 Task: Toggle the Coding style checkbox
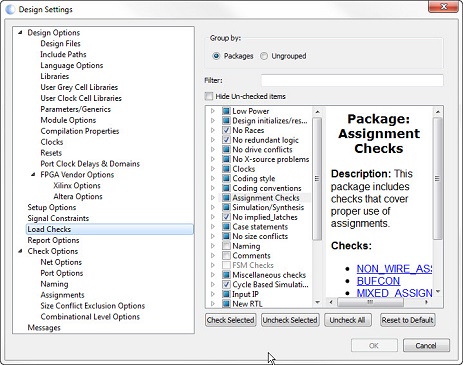[x=226, y=178]
